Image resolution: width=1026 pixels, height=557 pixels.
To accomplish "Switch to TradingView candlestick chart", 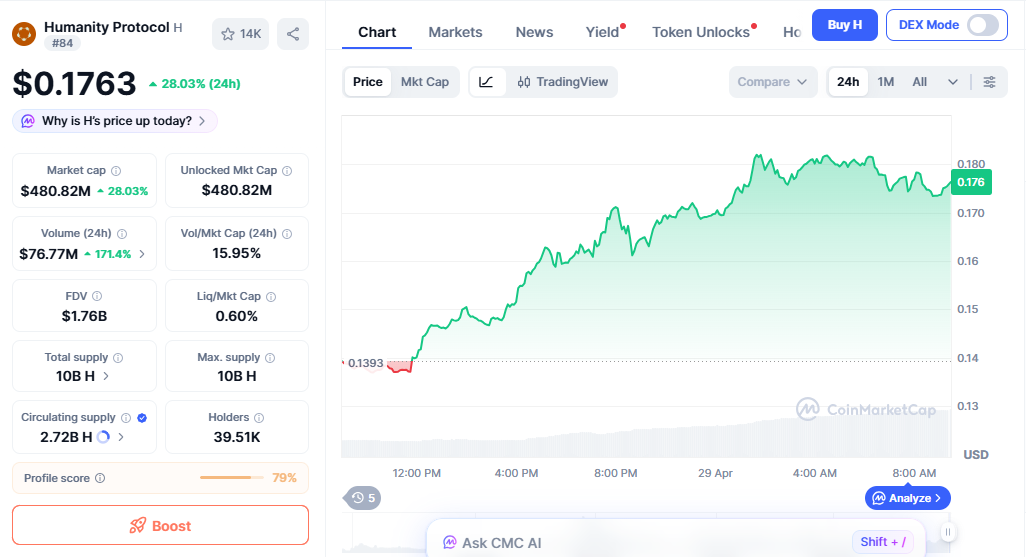I will coord(563,82).
